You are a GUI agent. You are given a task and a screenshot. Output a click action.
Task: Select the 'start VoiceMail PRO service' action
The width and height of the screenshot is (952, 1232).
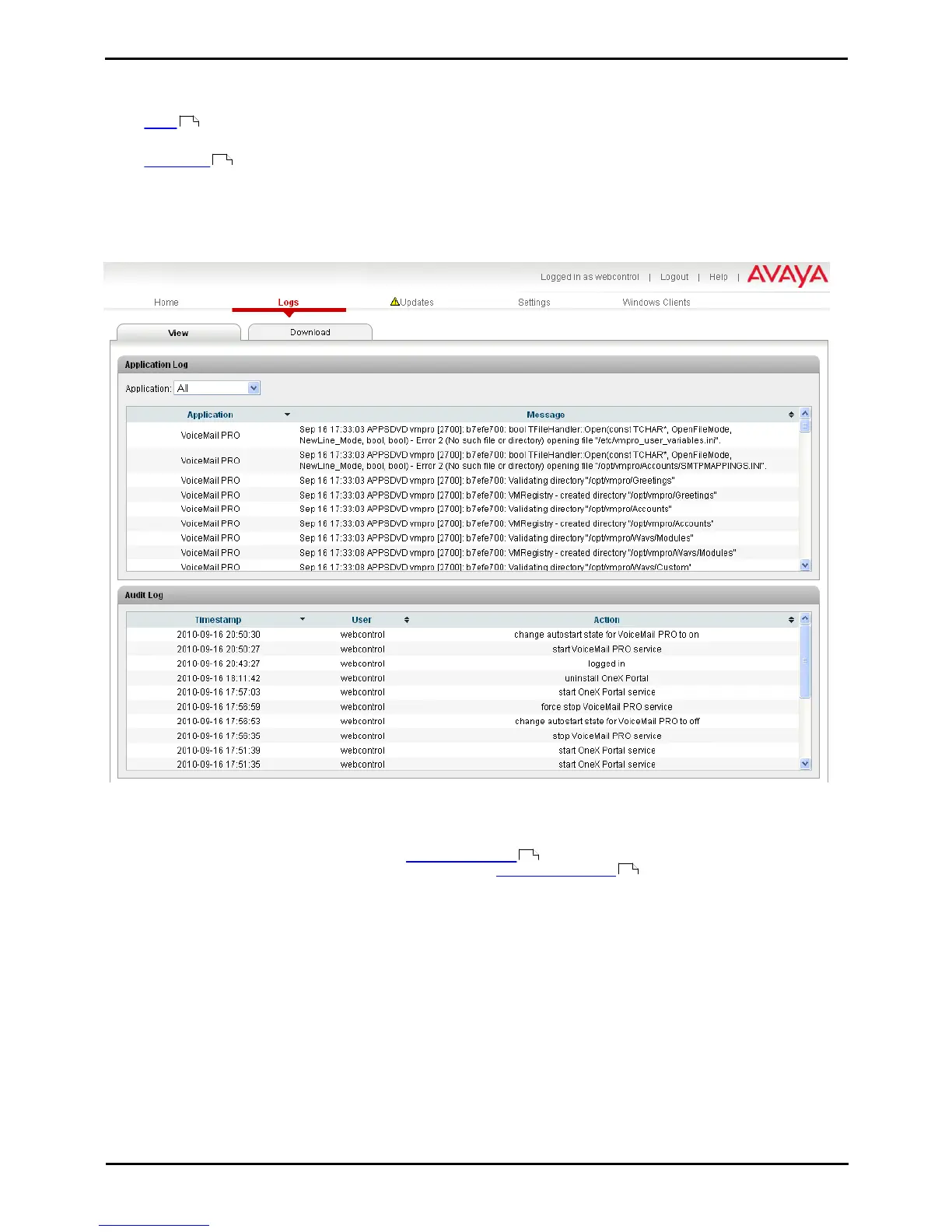[x=607, y=649]
